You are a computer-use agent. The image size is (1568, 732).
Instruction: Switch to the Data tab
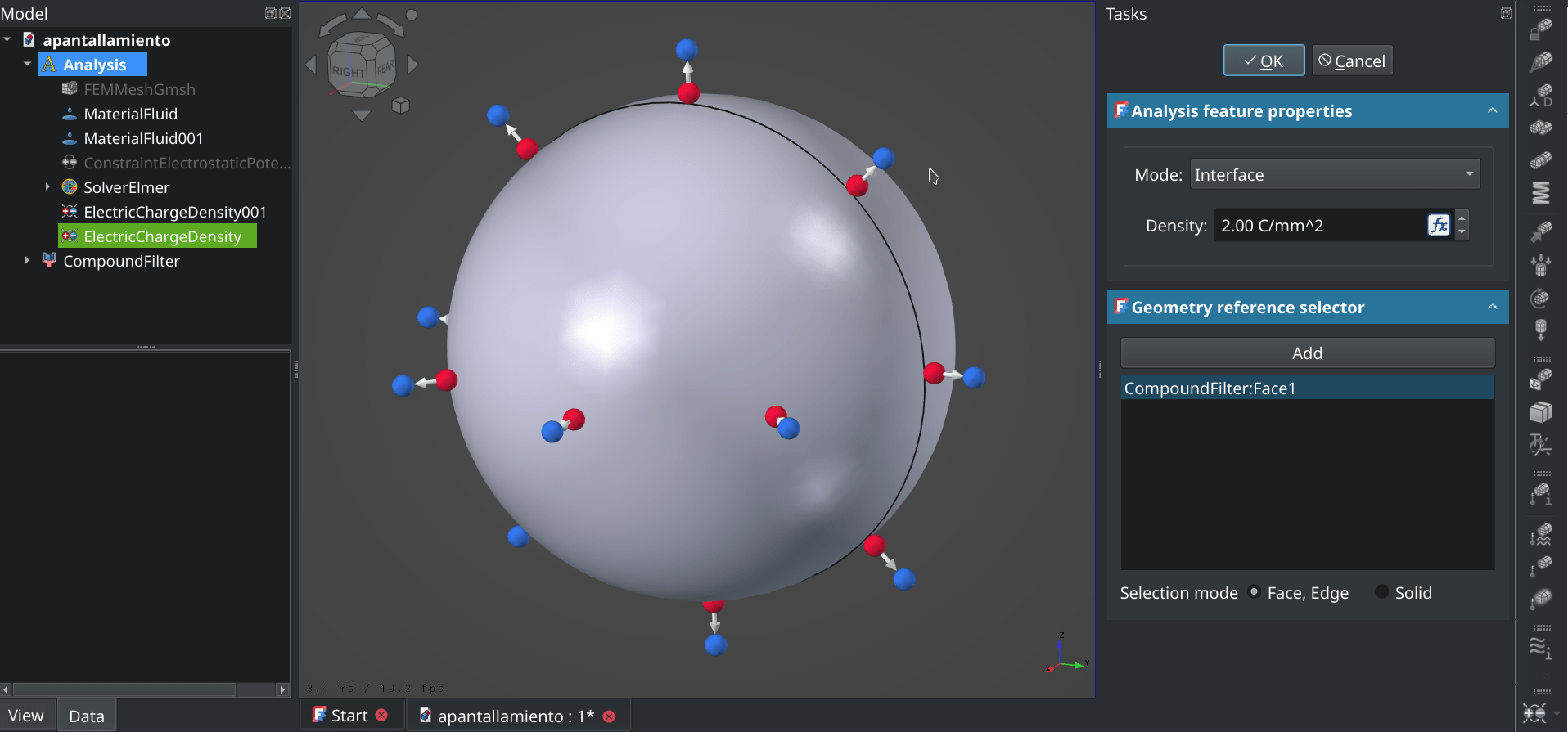pyautogui.click(x=86, y=716)
